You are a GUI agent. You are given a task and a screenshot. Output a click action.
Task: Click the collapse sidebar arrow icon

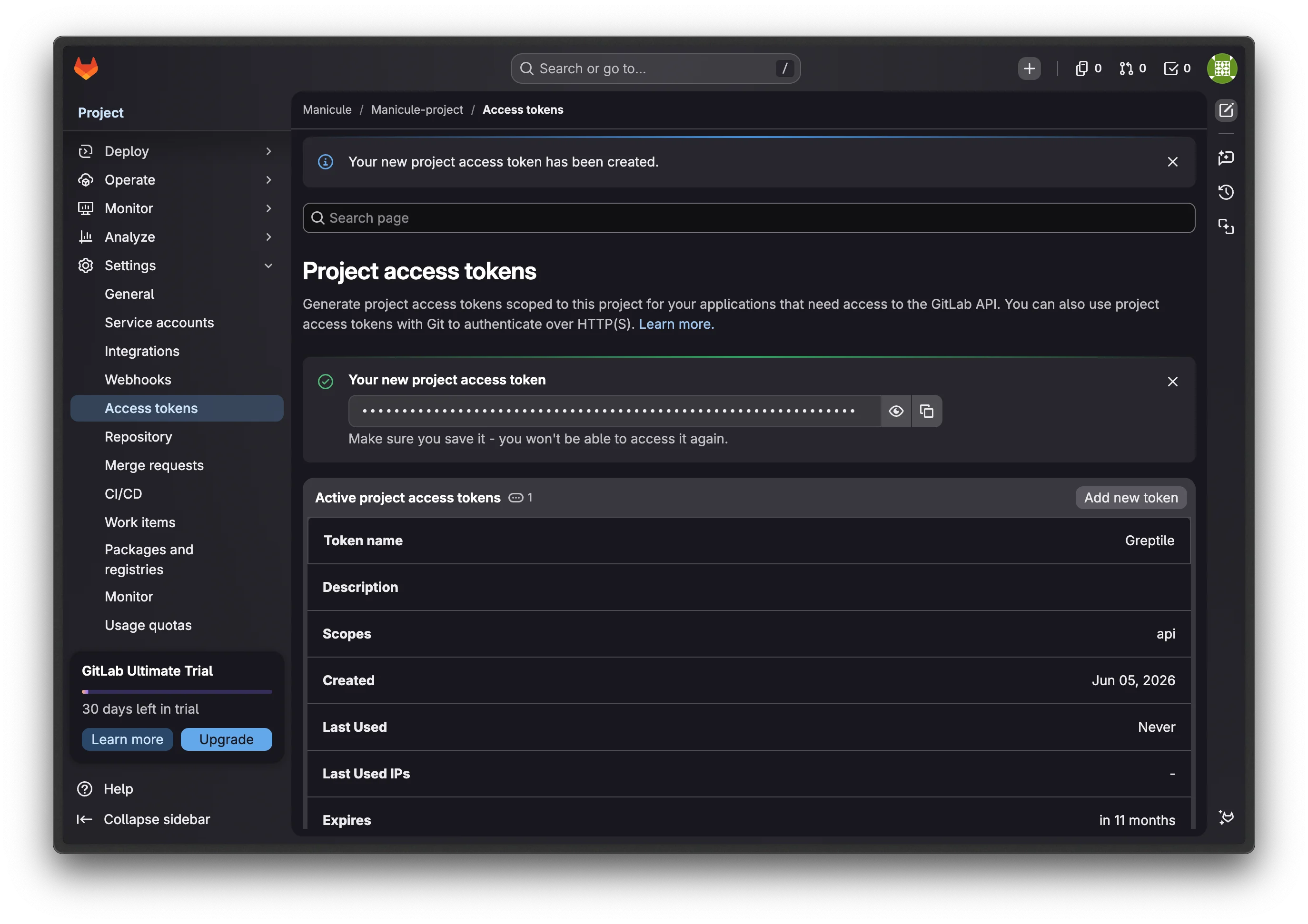[x=84, y=819]
